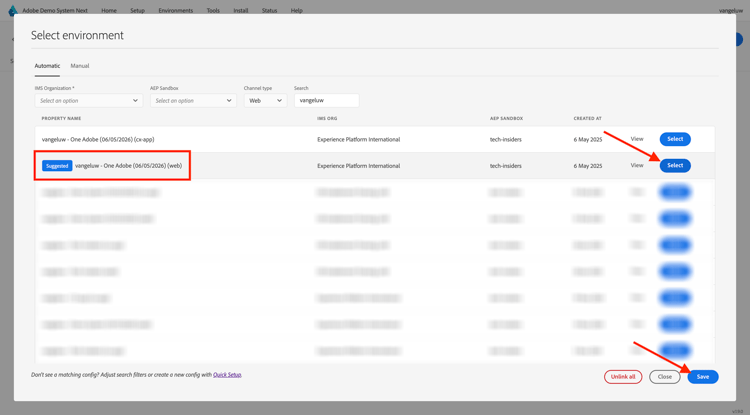Open the Tools menu
Image resolution: width=750 pixels, height=415 pixels.
click(x=213, y=11)
